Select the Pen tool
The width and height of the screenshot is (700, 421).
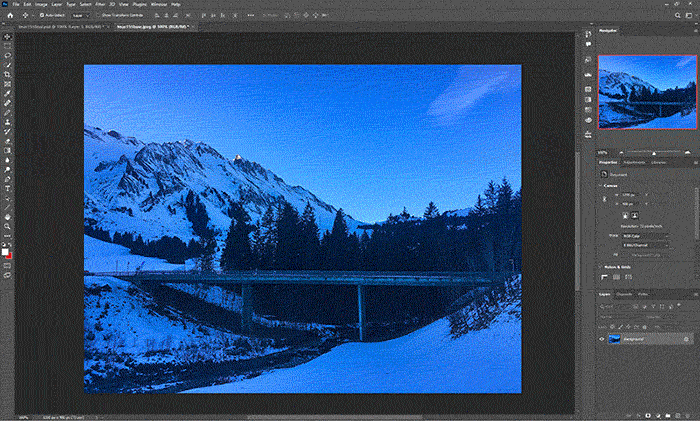click(x=7, y=179)
